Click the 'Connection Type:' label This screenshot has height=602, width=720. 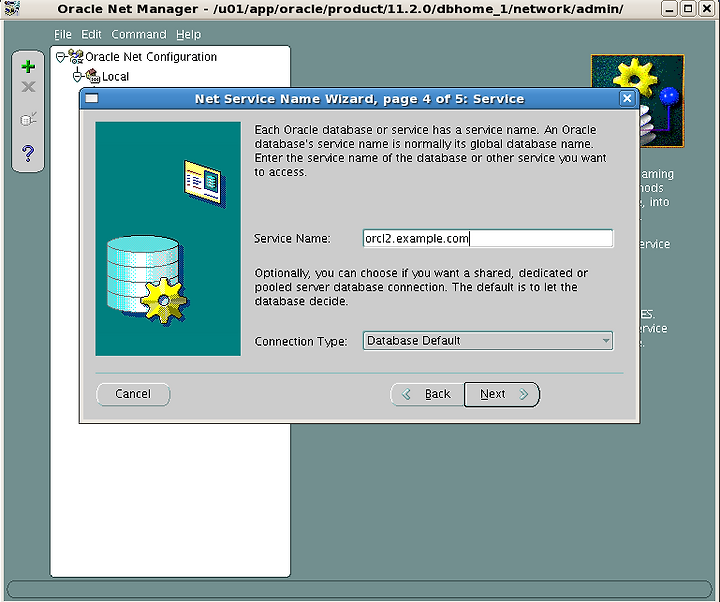click(301, 342)
